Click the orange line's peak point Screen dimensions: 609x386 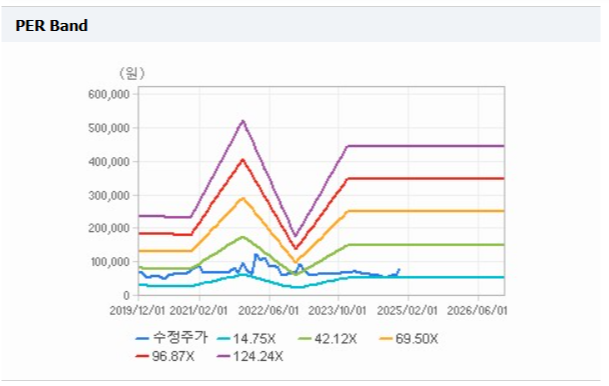click(243, 198)
